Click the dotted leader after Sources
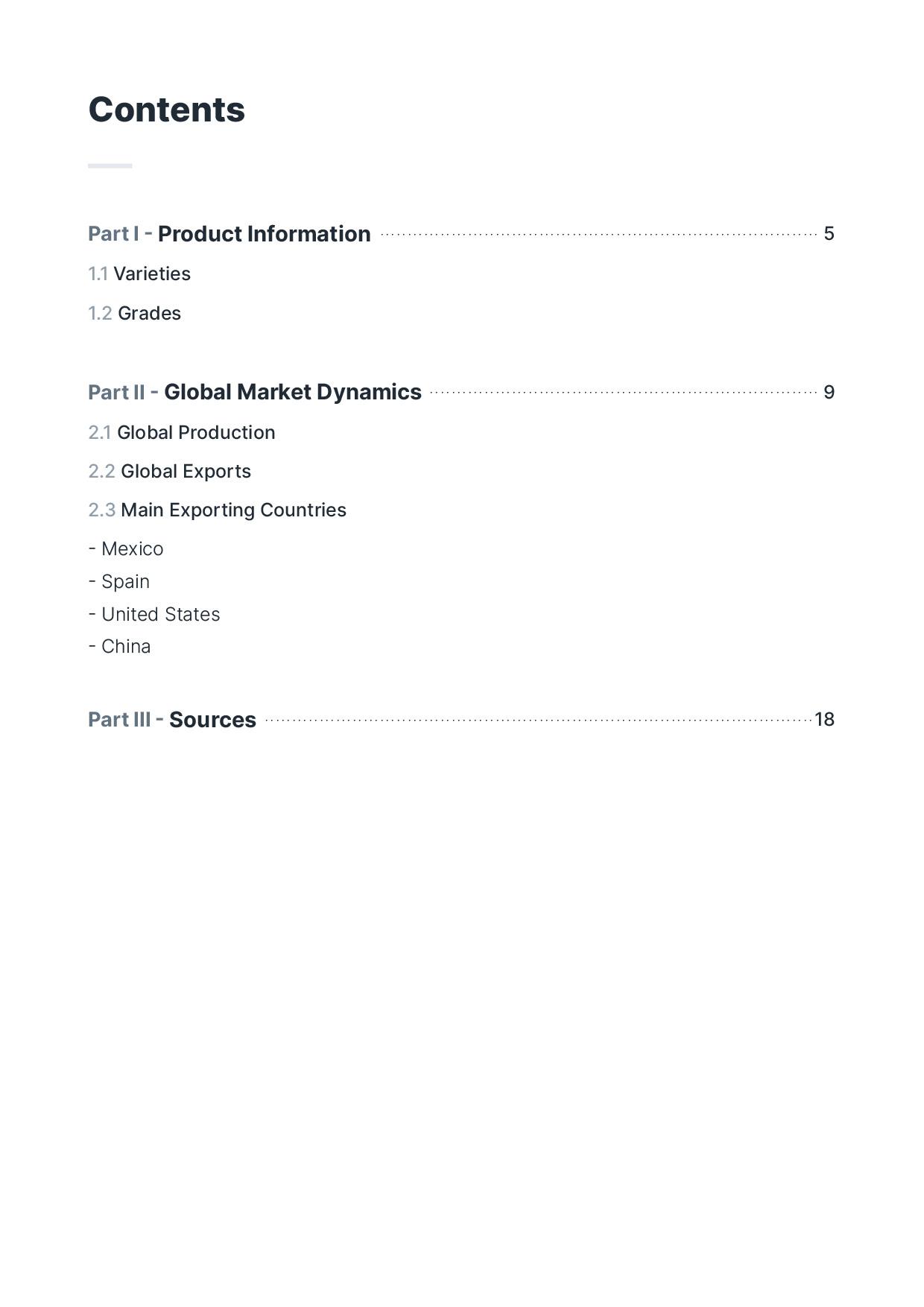Image resolution: width=924 pixels, height=1307 pixels. tap(538, 721)
